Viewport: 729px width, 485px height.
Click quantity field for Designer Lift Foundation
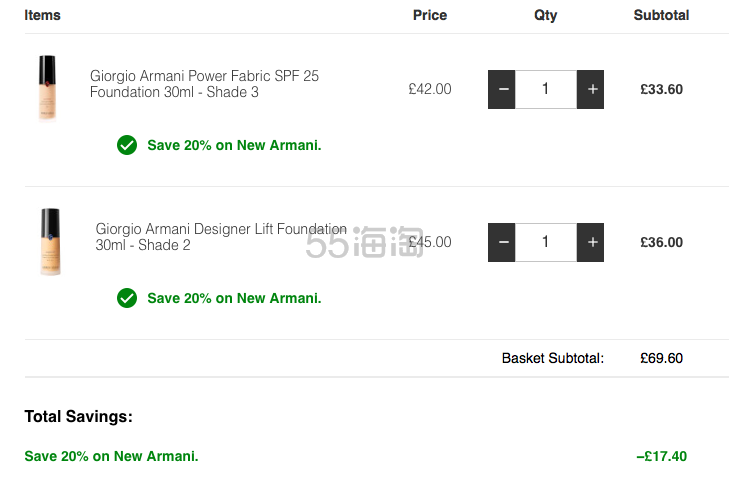pos(546,242)
